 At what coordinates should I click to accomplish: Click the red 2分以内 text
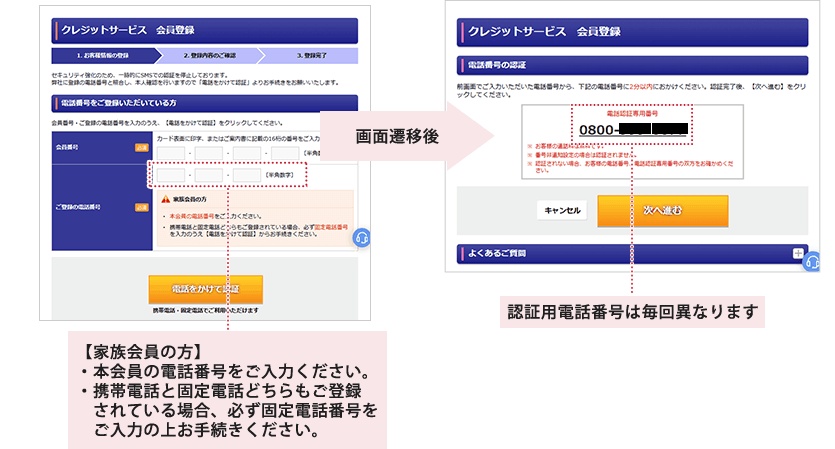[641, 86]
